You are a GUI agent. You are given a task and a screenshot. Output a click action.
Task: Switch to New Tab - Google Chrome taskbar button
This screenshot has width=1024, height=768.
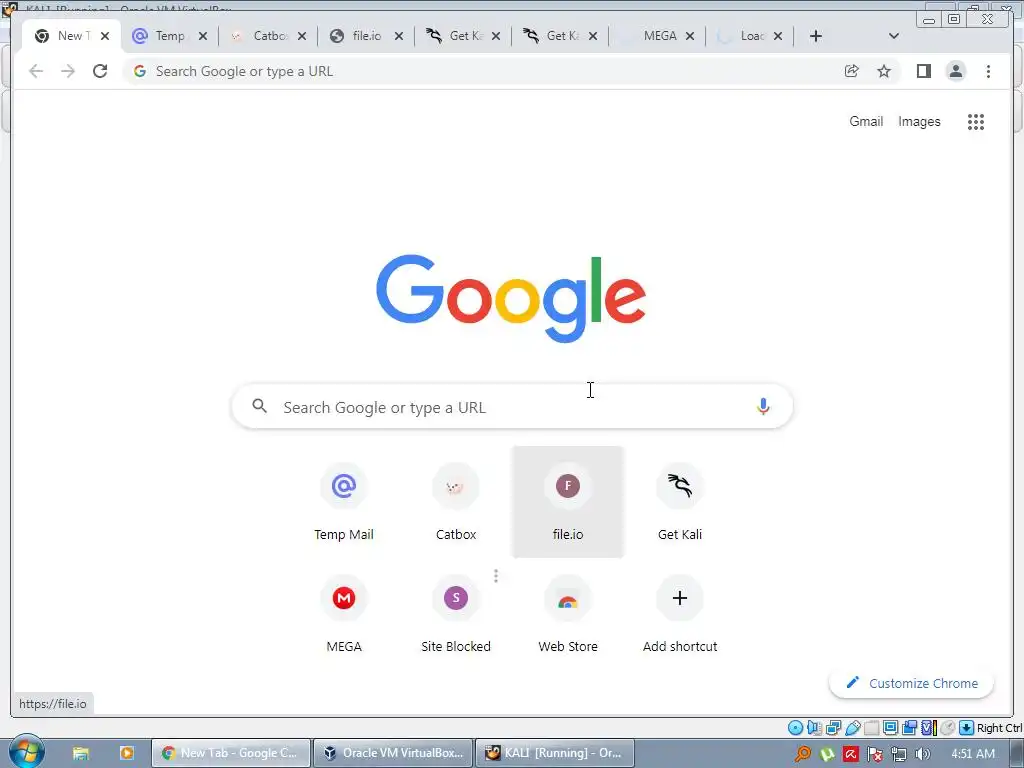(231, 753)
